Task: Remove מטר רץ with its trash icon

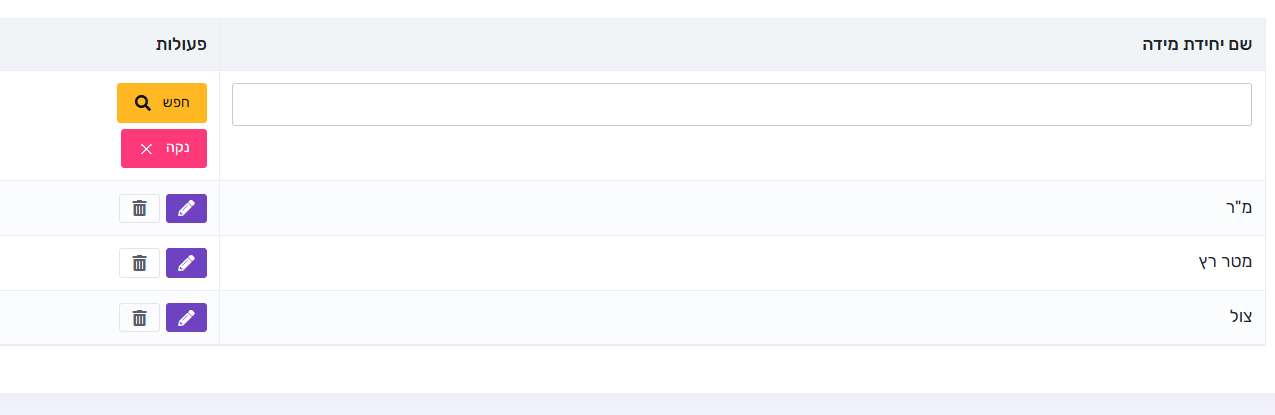Action: point(139,263)
